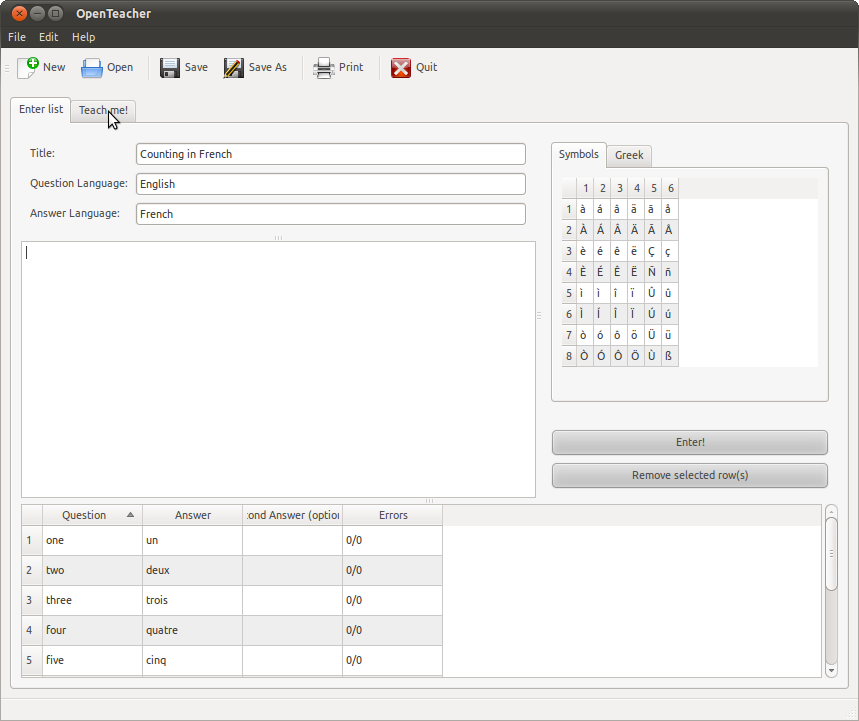Image resolution: width=859 pixels, height=721 pixels.
Task: Open the File menu
Action: point(17,37)
